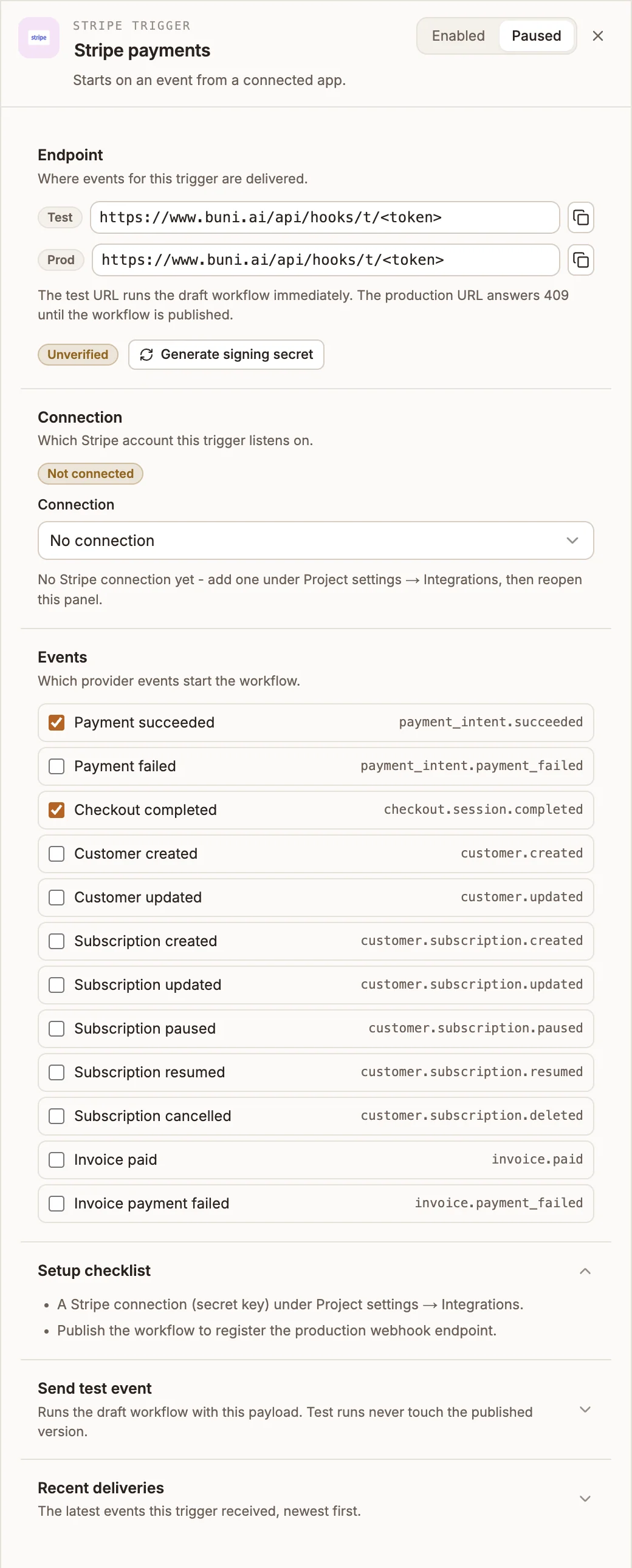Screen dimensions: 632x1568
Task: Collapse the Setup checklist section
Action: (585, 1271)
